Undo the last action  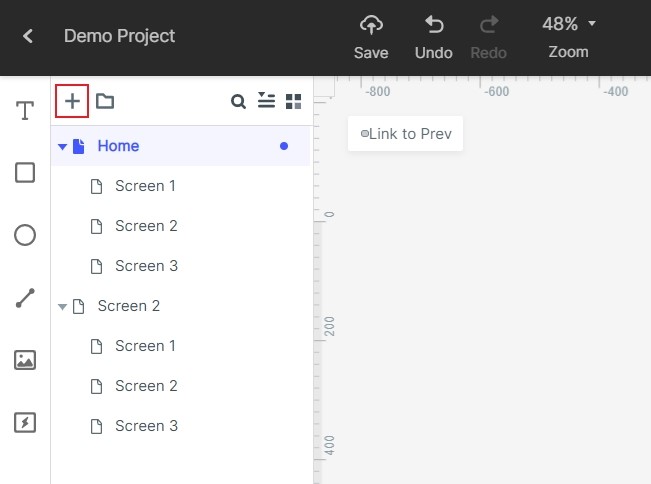point(434,37)
